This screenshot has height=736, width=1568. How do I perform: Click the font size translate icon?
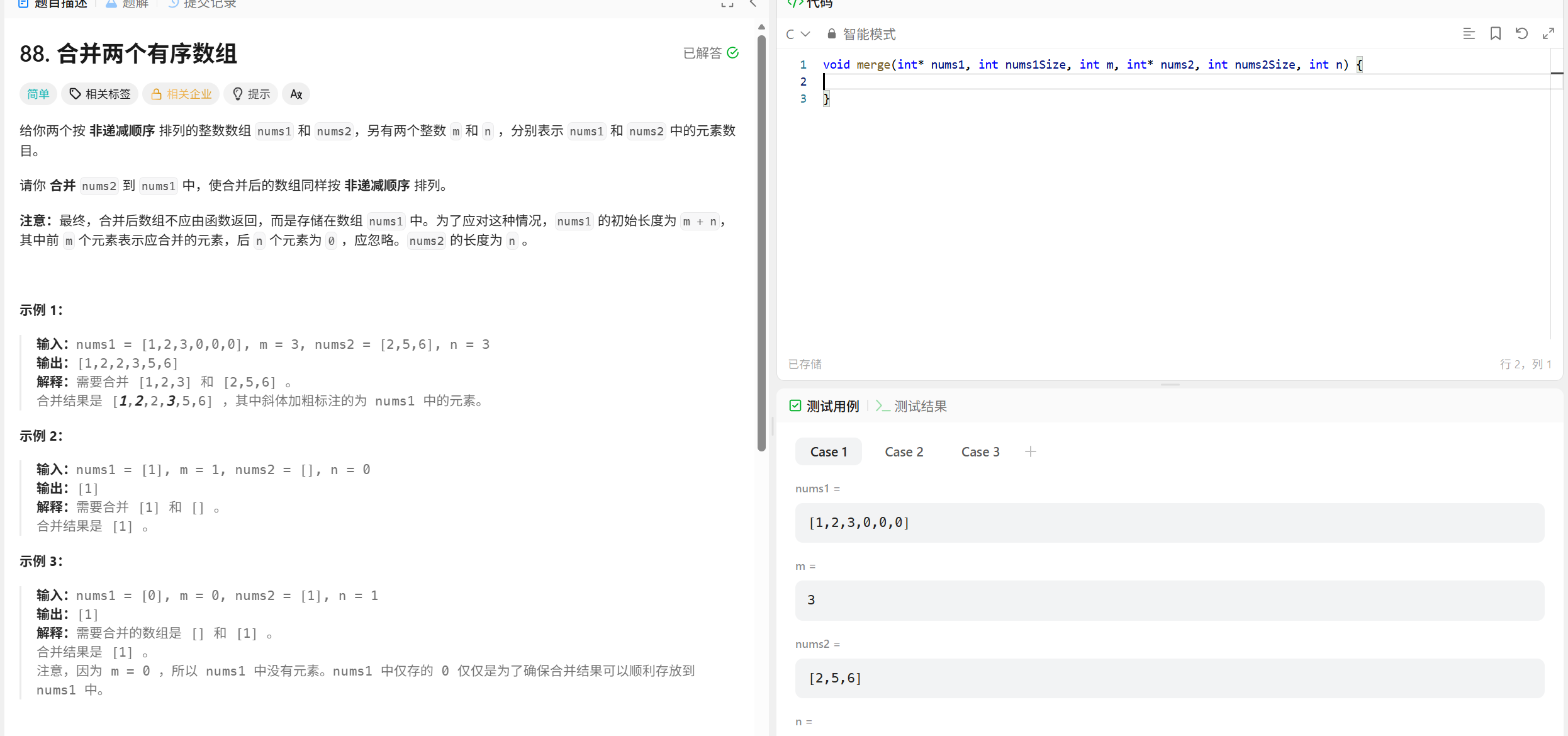pyautogui.click(x=296, y=94)
